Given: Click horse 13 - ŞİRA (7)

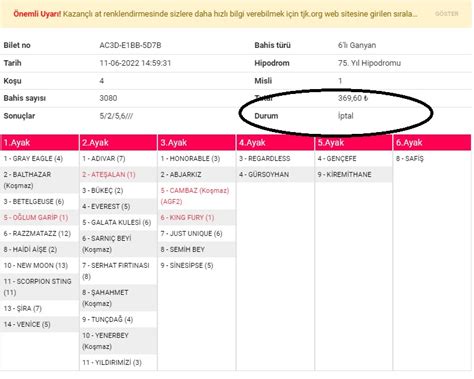Looking at the screenshot, I should (x=39, y=309).
